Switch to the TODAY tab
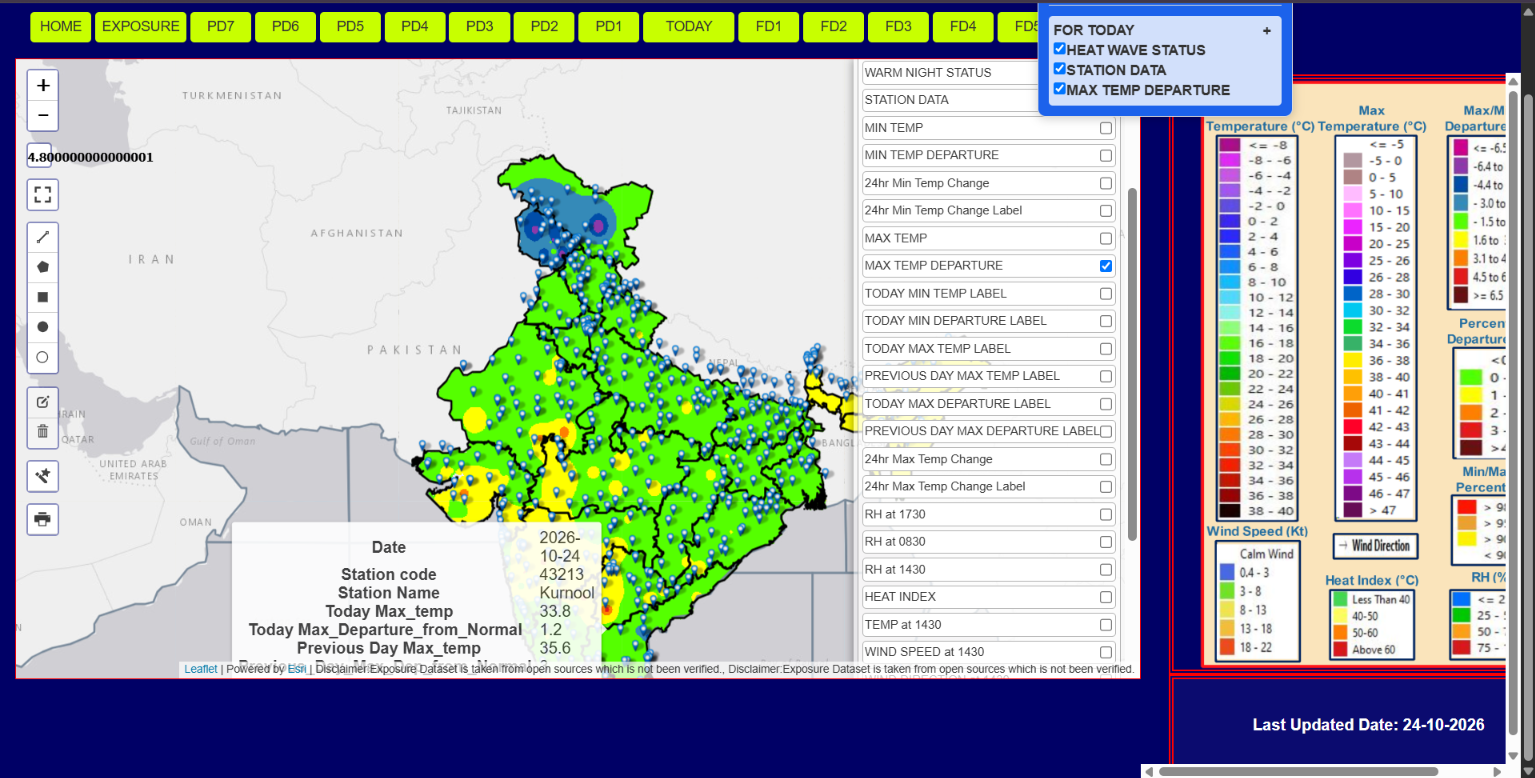 689,27
